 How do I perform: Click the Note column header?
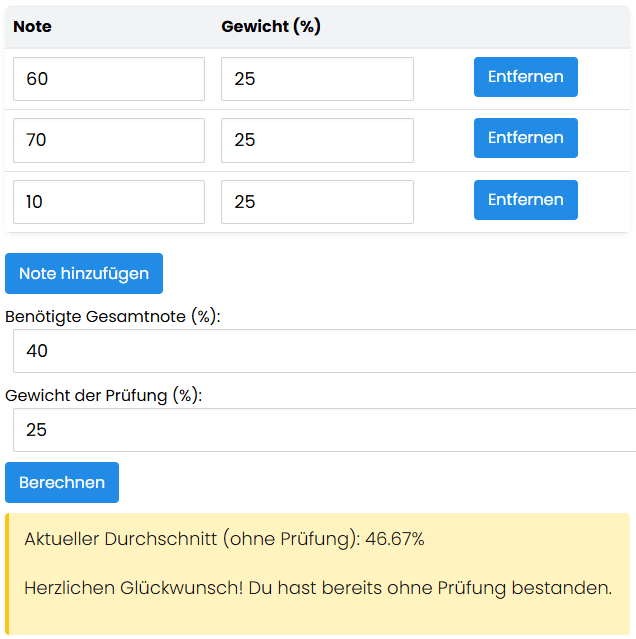(32, 27)
